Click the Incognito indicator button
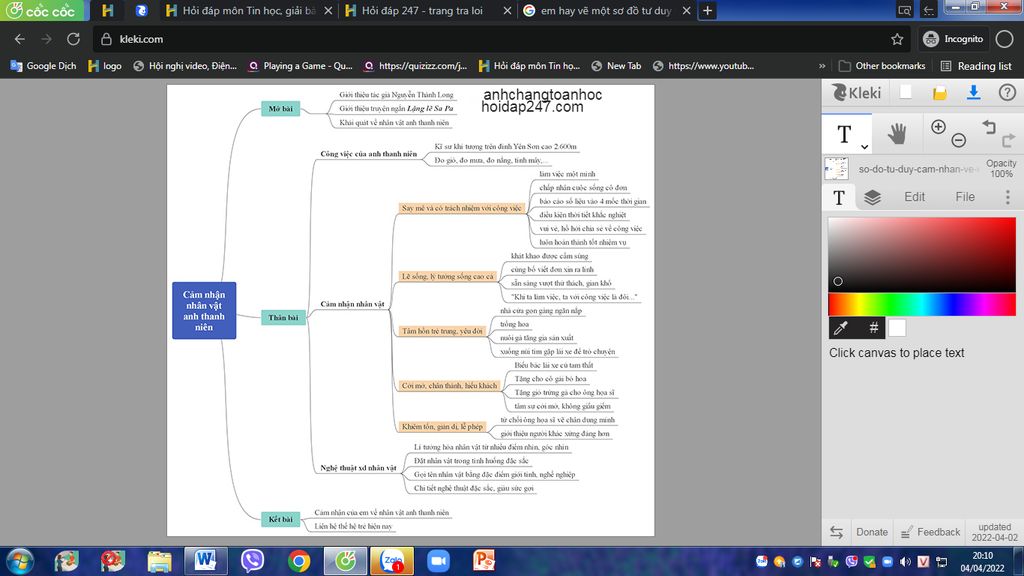The width and height of the screenshot is (1024, 576). coord(952,39)
